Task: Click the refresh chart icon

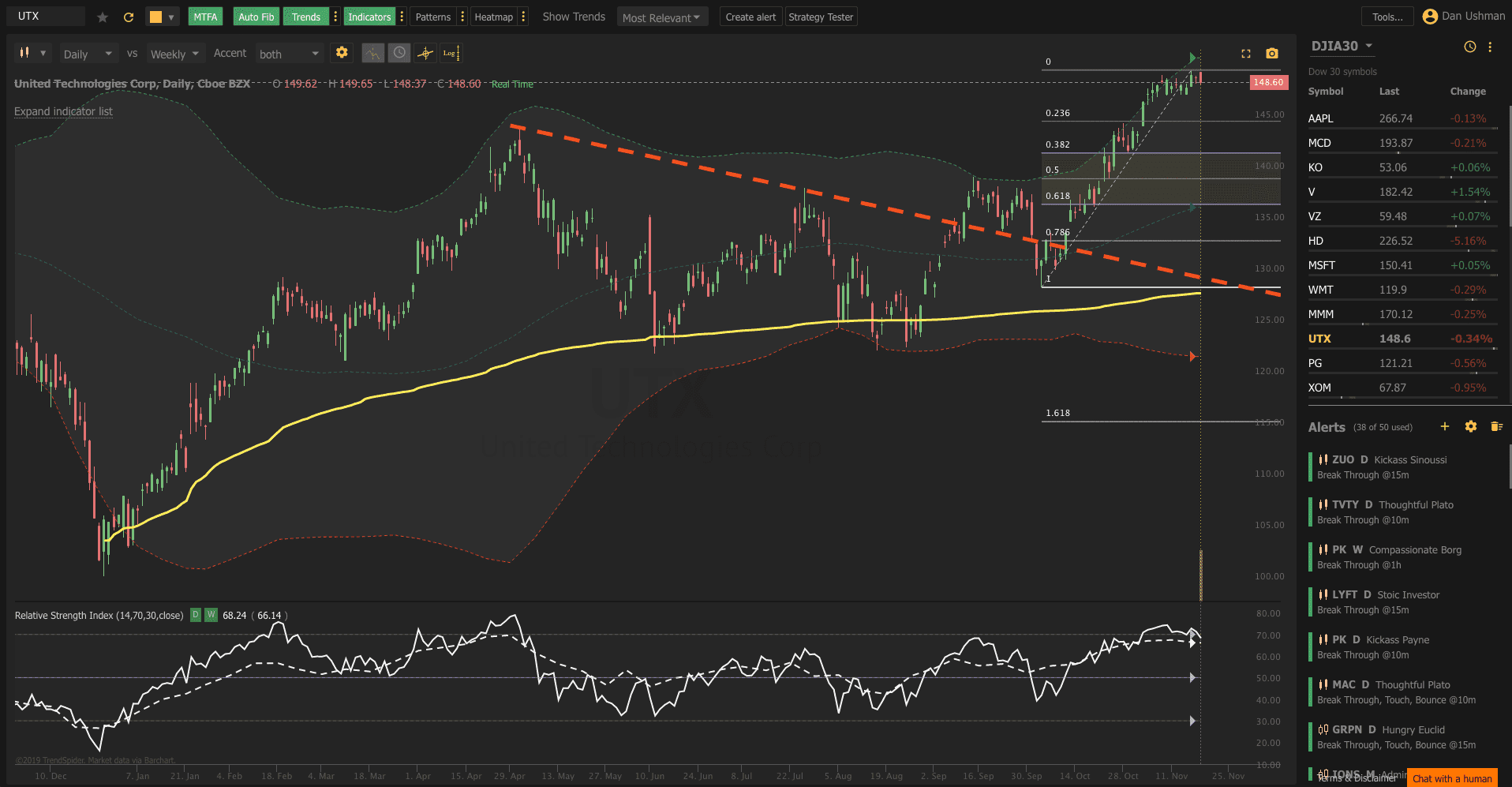Action: (129, 17)
